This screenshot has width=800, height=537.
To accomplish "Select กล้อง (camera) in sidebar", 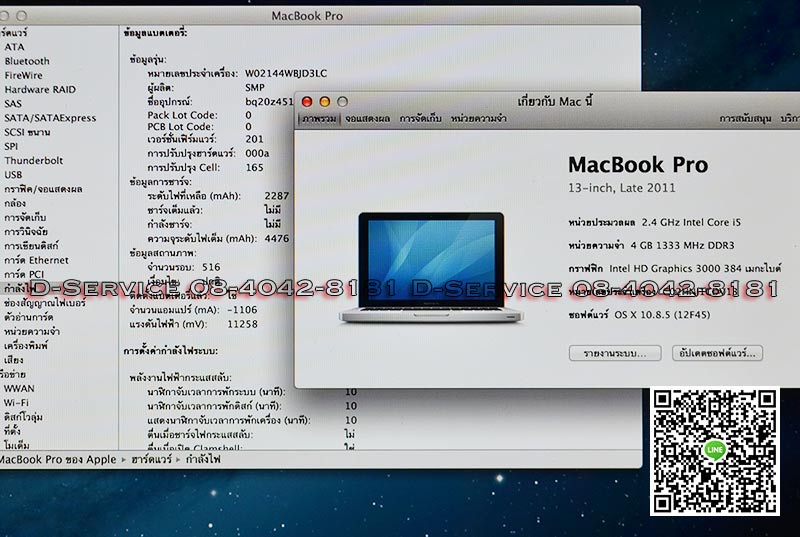I will (15, 203).
